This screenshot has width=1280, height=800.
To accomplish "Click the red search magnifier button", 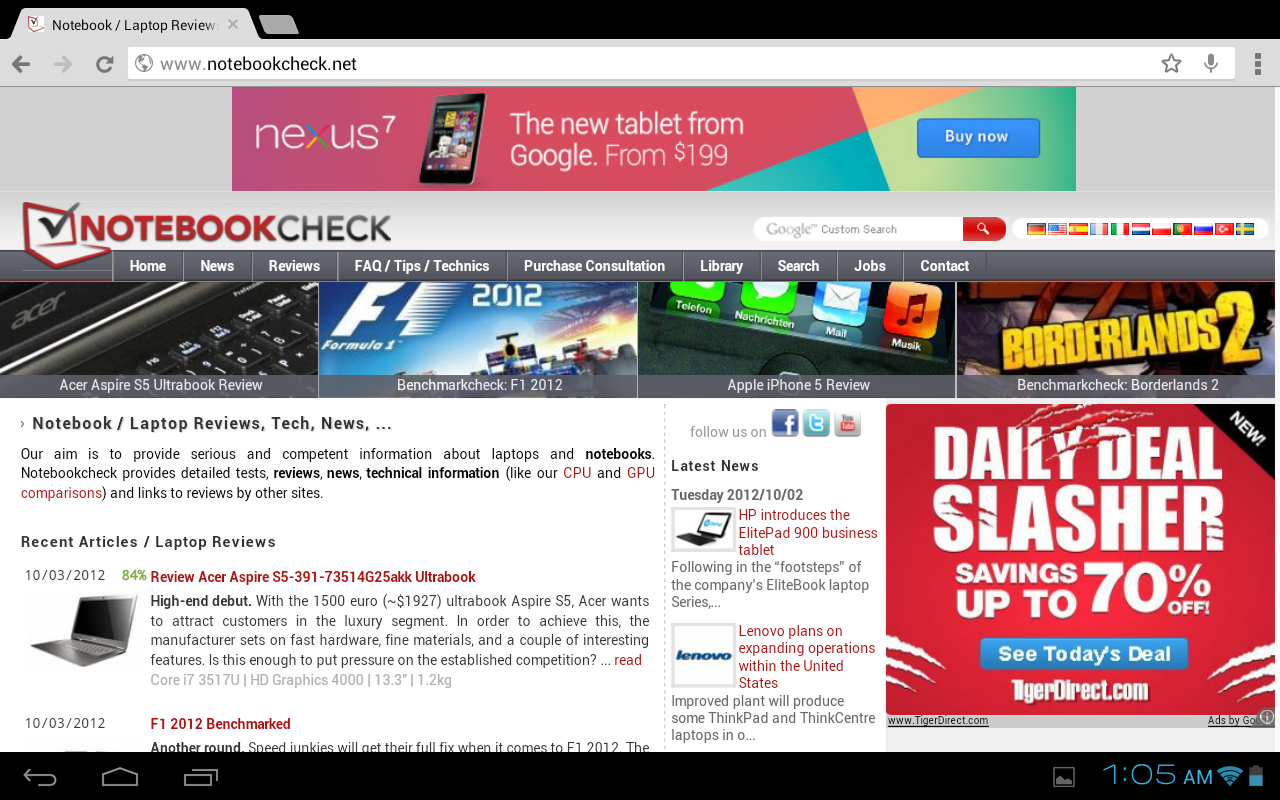I will (x=984, y=229).
